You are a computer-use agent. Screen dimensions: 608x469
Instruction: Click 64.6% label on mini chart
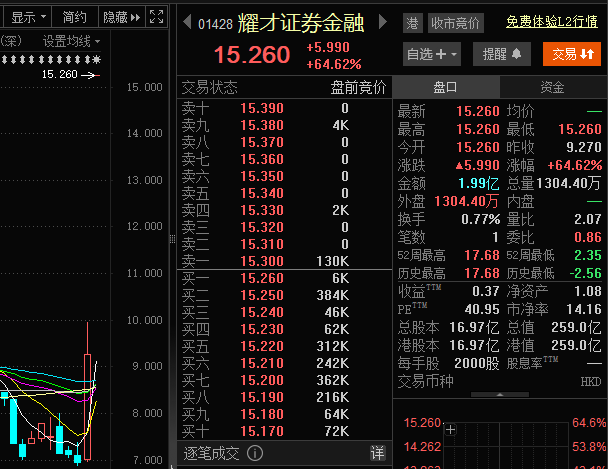[x=589, y=422]
